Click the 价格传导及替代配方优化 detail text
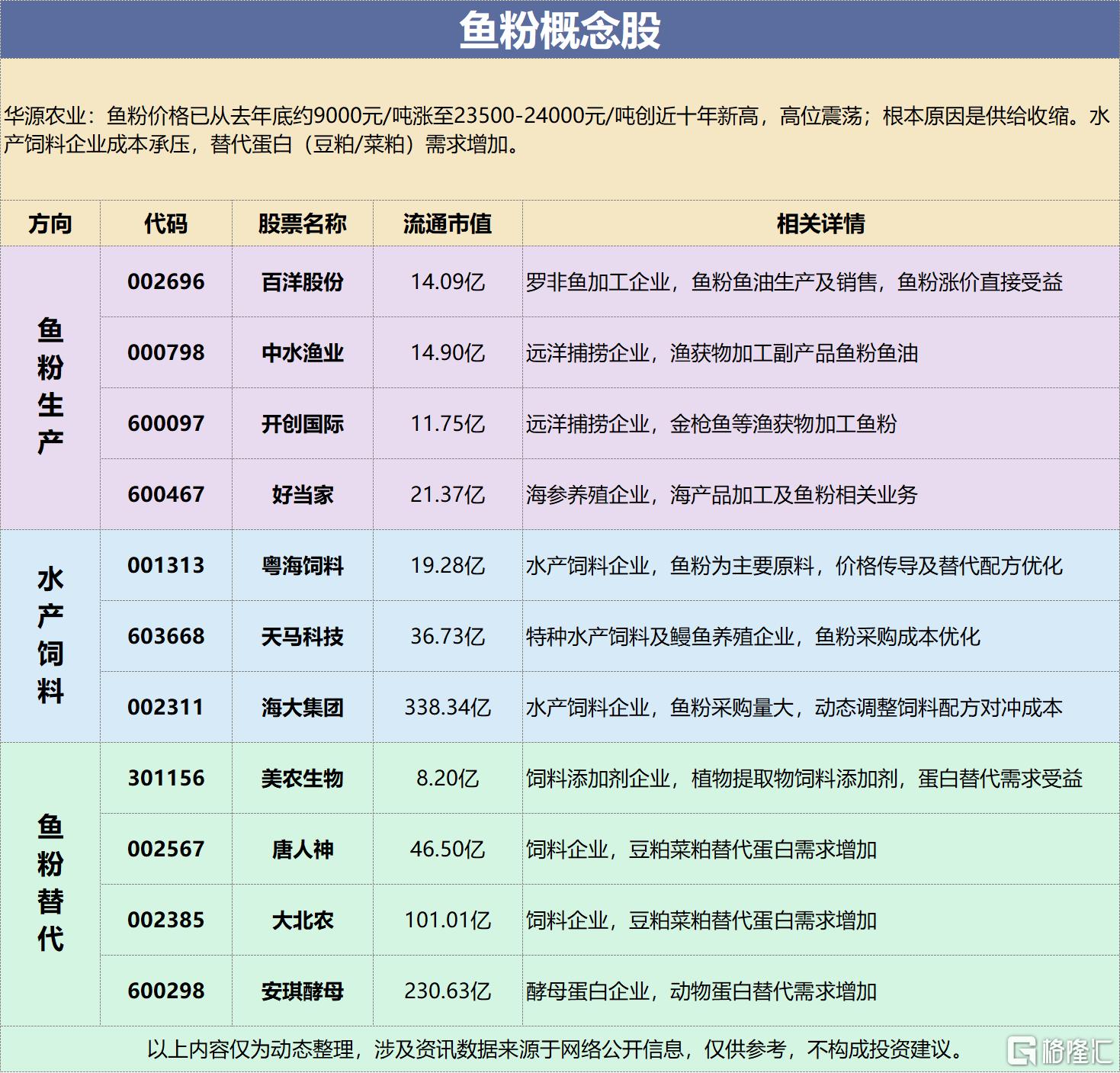 coord(948,566)
